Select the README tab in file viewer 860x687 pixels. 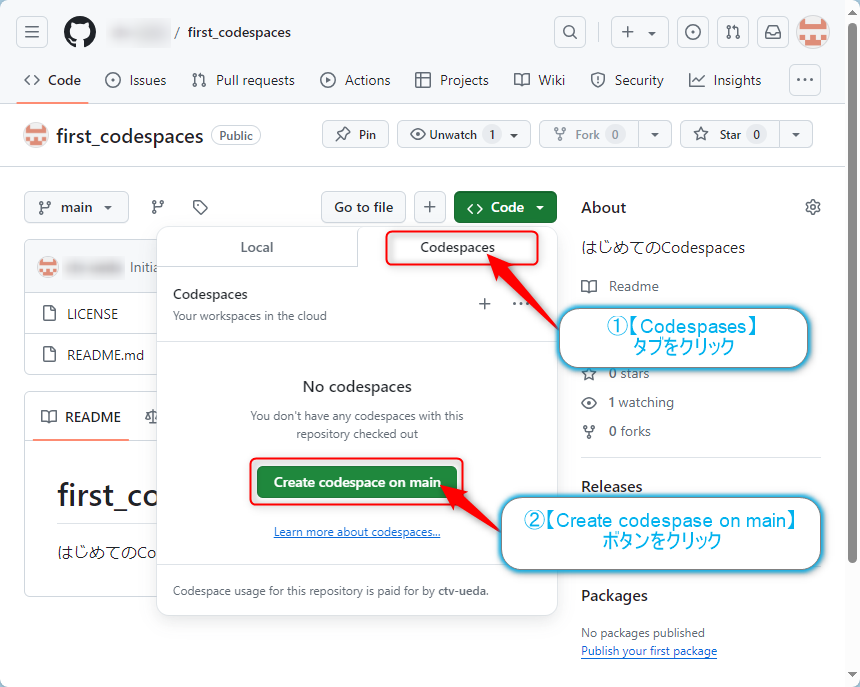[x=81, y=417]
